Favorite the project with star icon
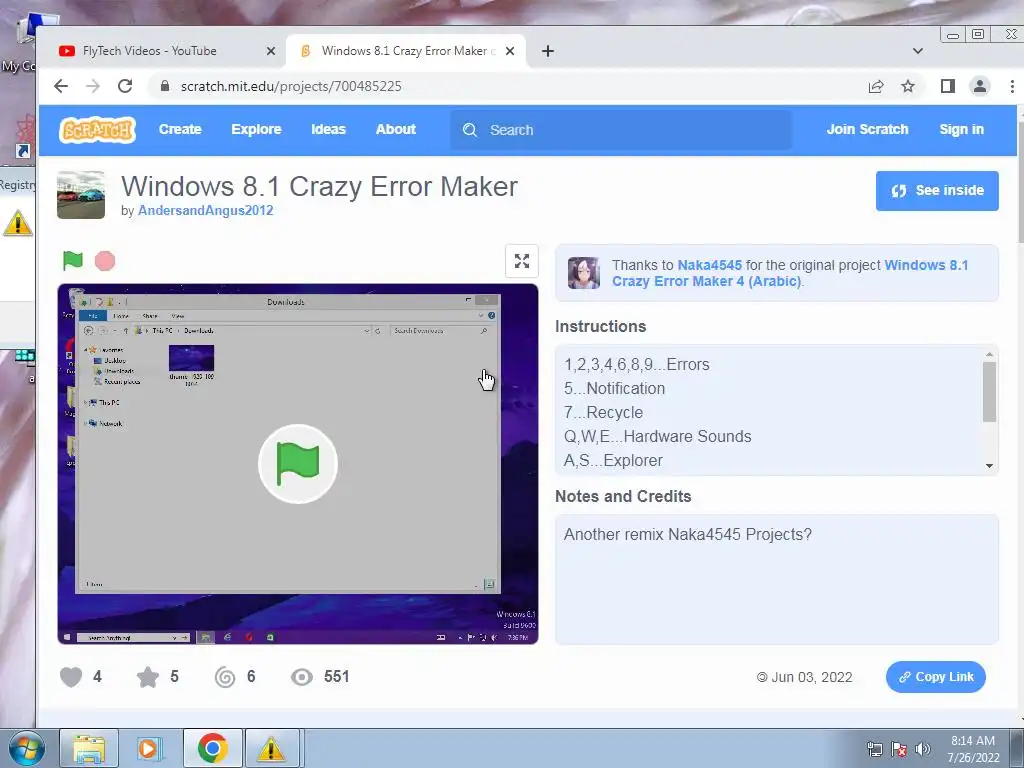This screenshot has width=1024, height=768. point(148,677)
